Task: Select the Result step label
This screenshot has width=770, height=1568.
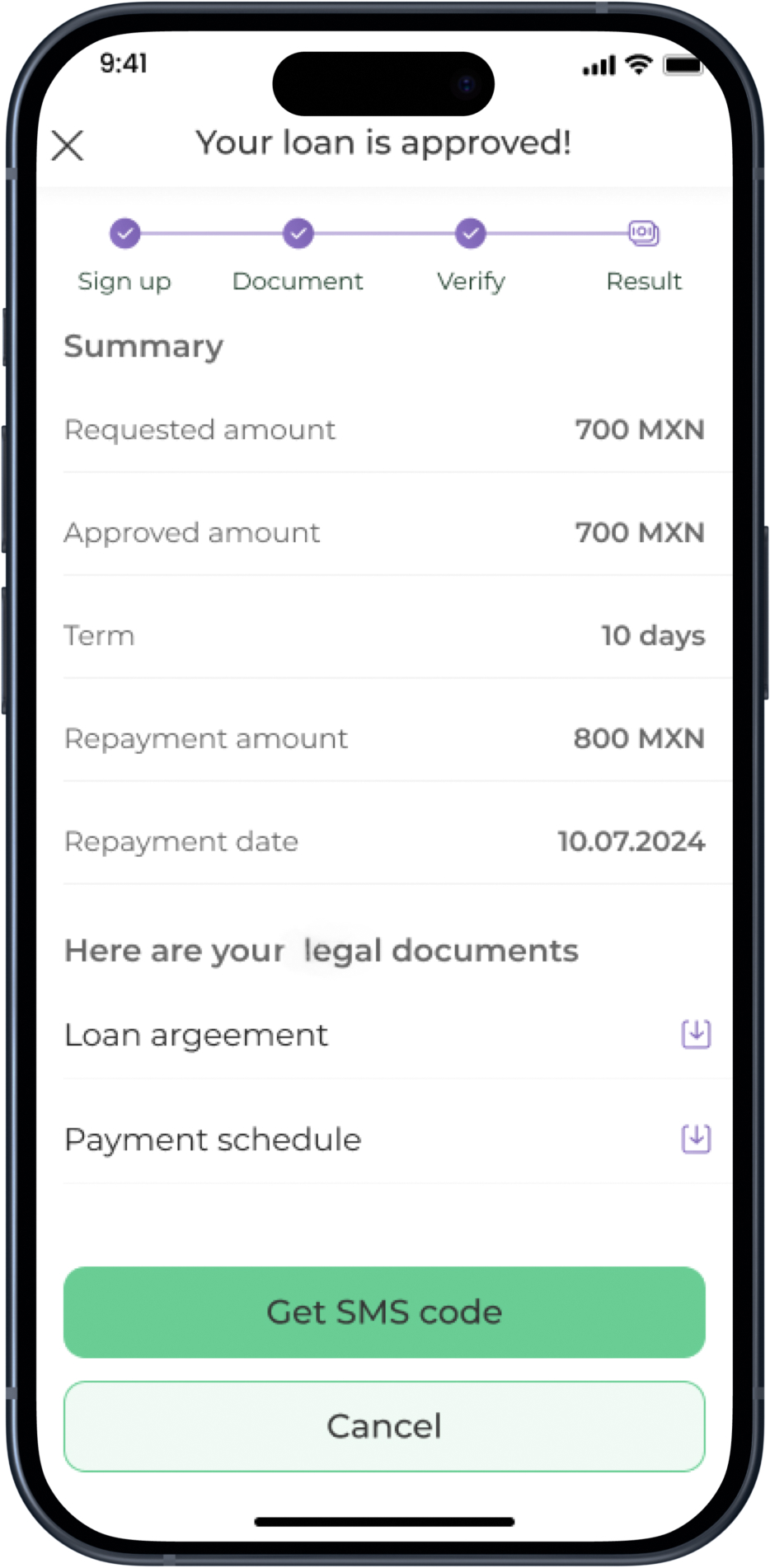Action: tap(644, 281)
